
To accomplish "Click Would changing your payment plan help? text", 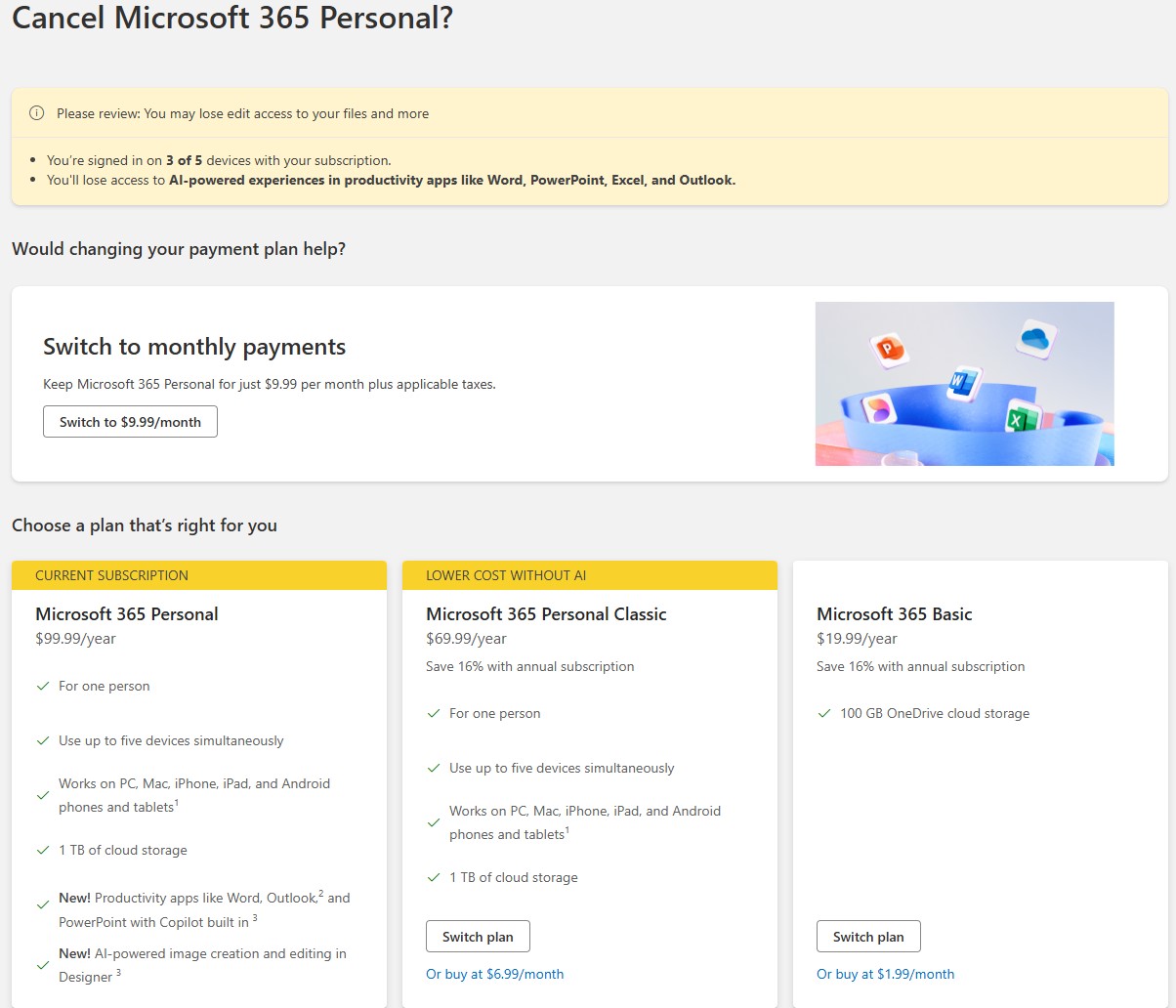I will coord(179,249).
